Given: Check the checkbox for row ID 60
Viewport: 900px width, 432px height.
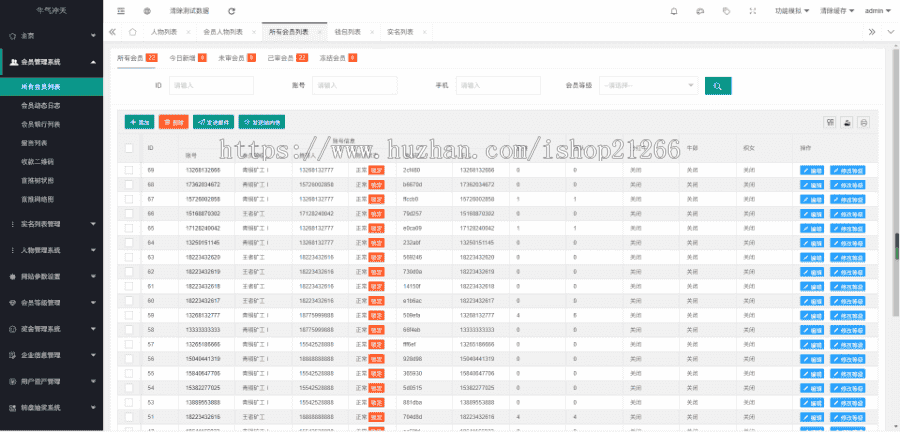Looking at the screenshot, I should 129,300.
